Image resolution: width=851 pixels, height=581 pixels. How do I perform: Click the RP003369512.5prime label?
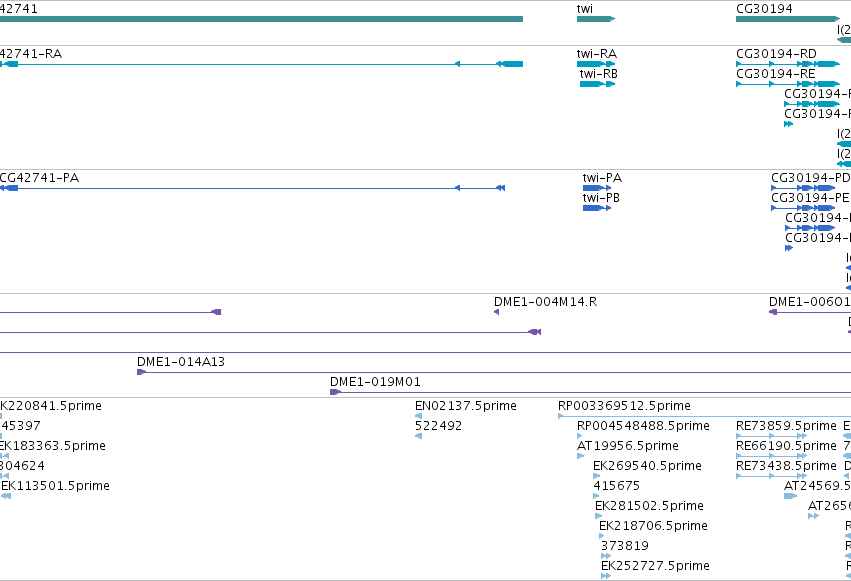click(624, 406)
